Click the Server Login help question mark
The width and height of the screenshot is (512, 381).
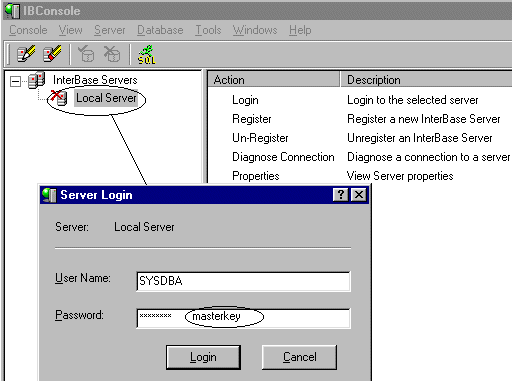tap(341, 194)
